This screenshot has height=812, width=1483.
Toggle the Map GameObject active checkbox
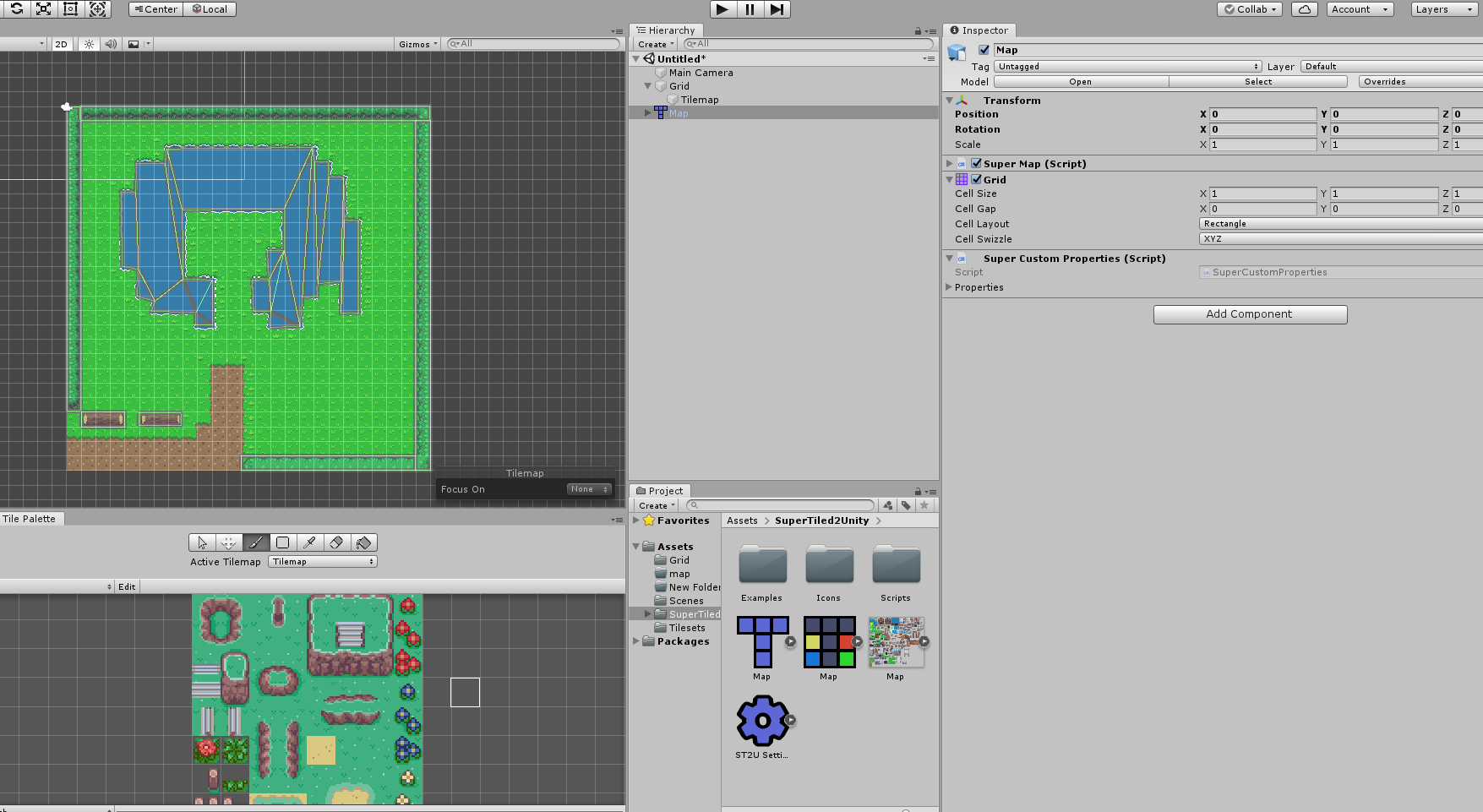point(983,50)
